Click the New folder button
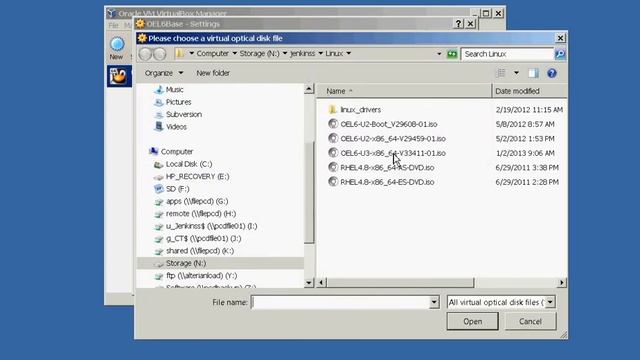 click(213, 73)
